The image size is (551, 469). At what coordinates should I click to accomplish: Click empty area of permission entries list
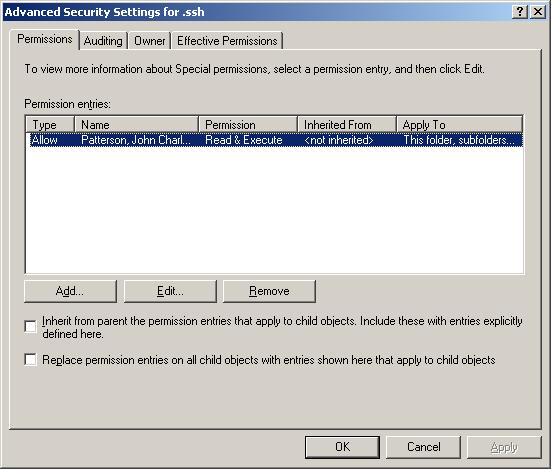274,211
